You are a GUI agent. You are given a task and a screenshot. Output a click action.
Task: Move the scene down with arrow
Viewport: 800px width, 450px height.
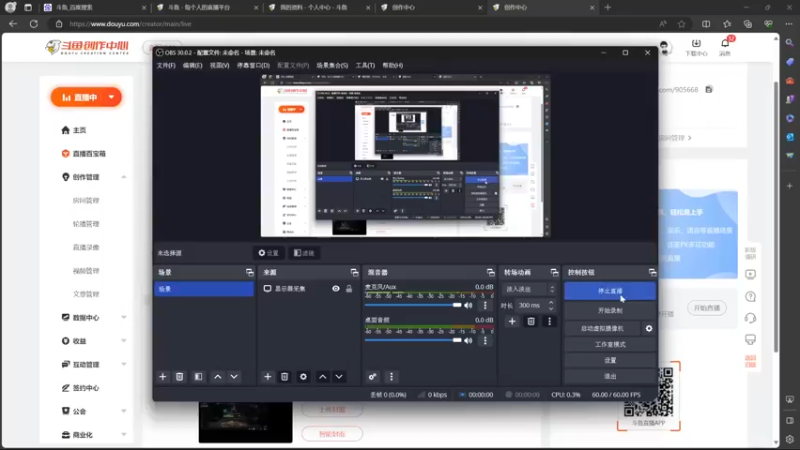coord(234,377)
